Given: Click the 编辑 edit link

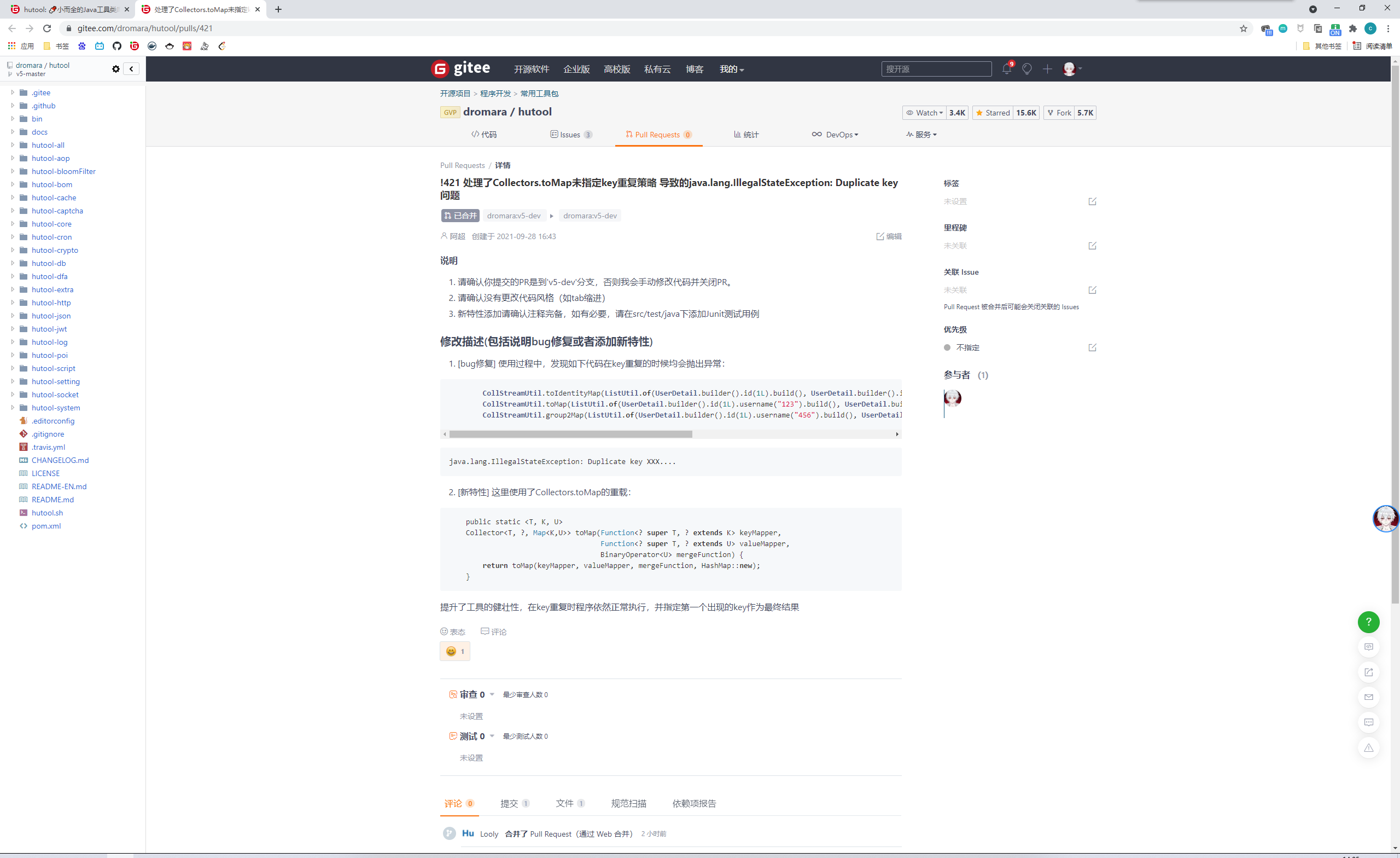Looking at the screenshot, I should (x=889, y=236).
